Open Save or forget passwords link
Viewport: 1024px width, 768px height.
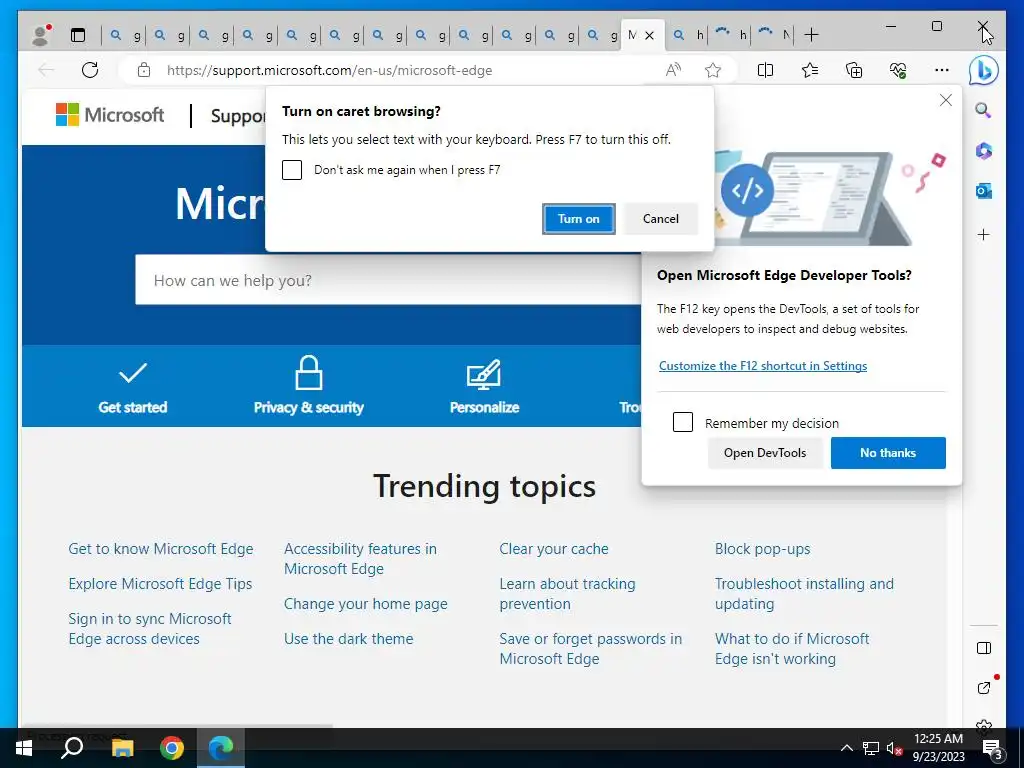pos(590,648)
